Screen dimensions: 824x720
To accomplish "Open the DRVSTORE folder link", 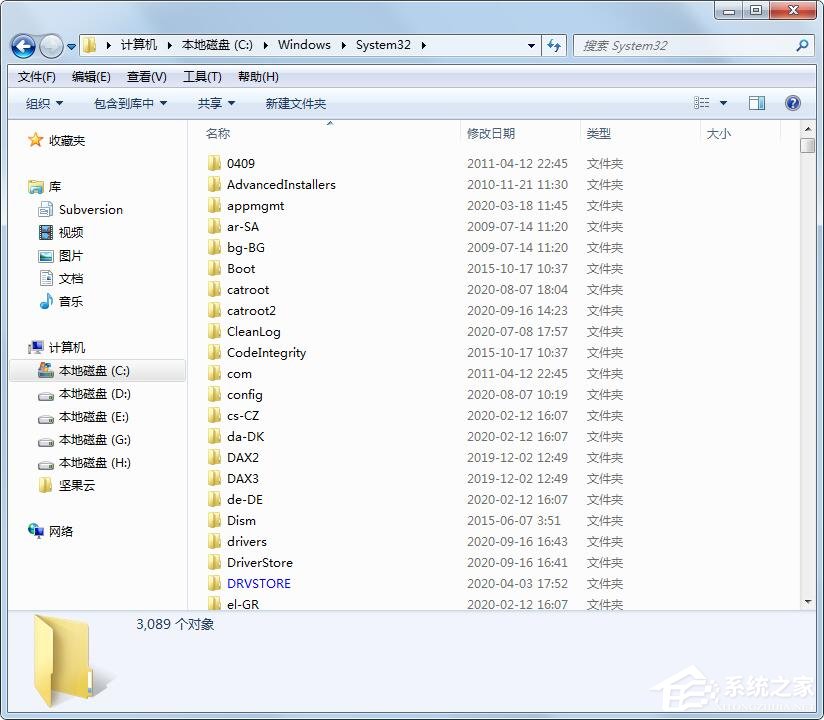I will [258, 583].
